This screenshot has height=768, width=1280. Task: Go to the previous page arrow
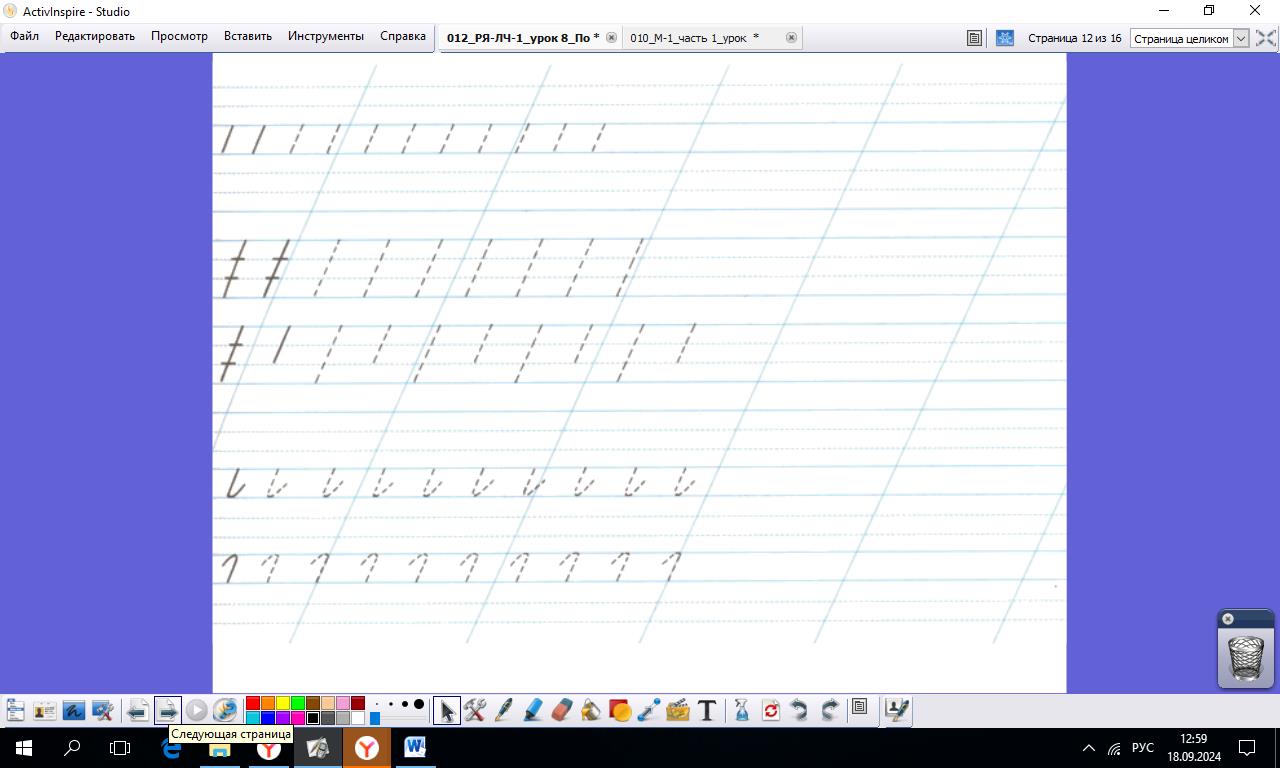click(138, 710)
